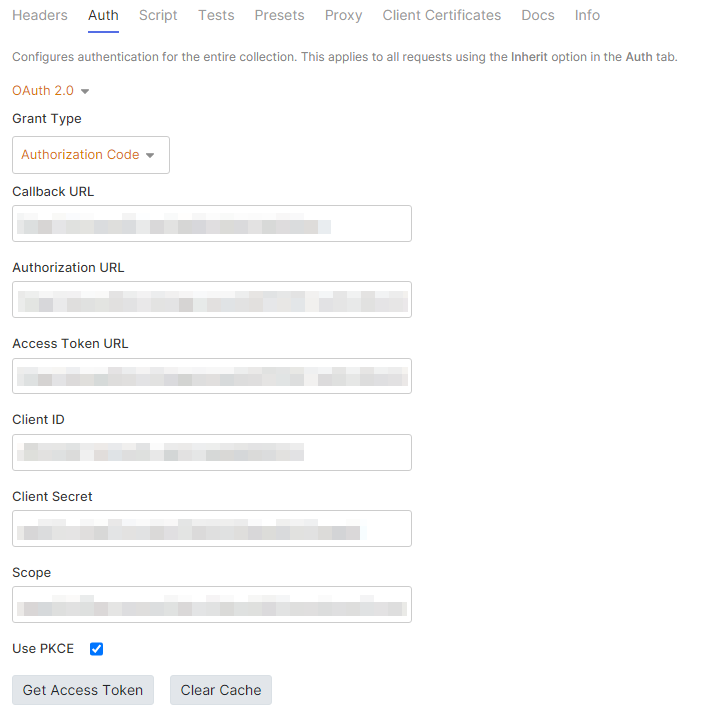Viewport: 703px width, 716px height.
Task: Click the Client ID input box
Action: coord(212,452)
